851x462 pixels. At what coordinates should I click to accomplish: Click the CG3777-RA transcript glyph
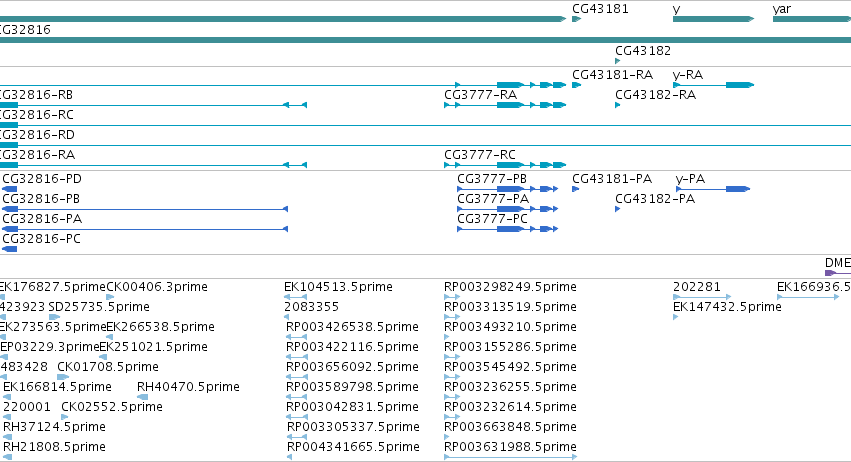click(505, 105)
